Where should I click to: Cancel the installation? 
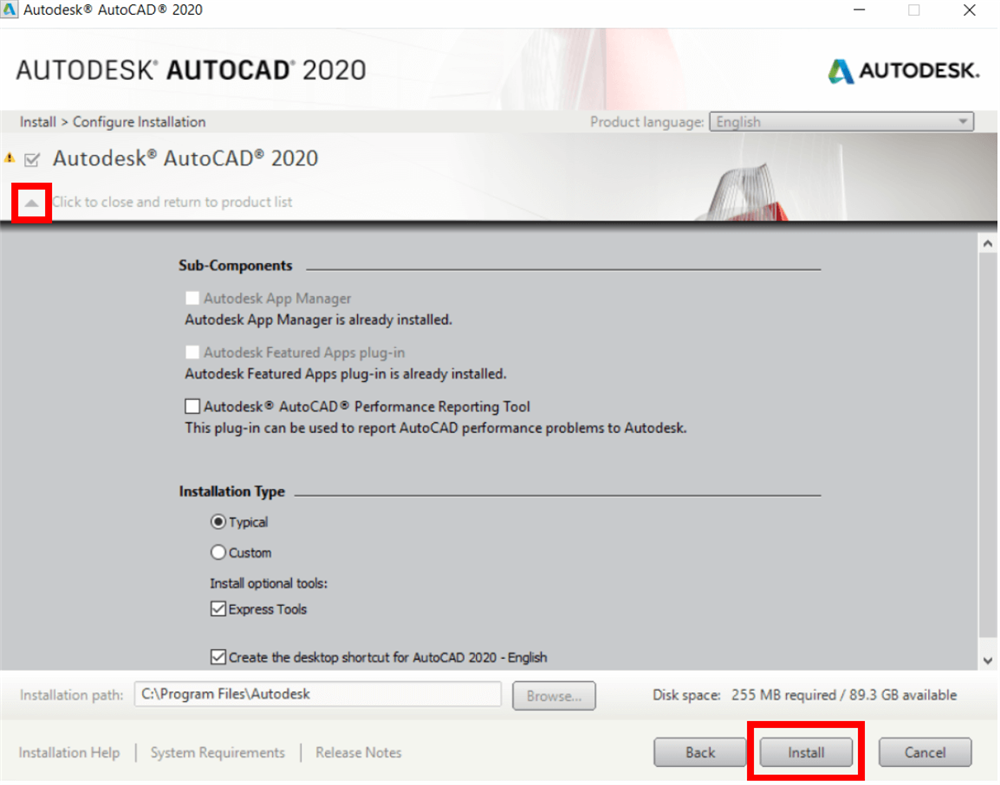925,752
